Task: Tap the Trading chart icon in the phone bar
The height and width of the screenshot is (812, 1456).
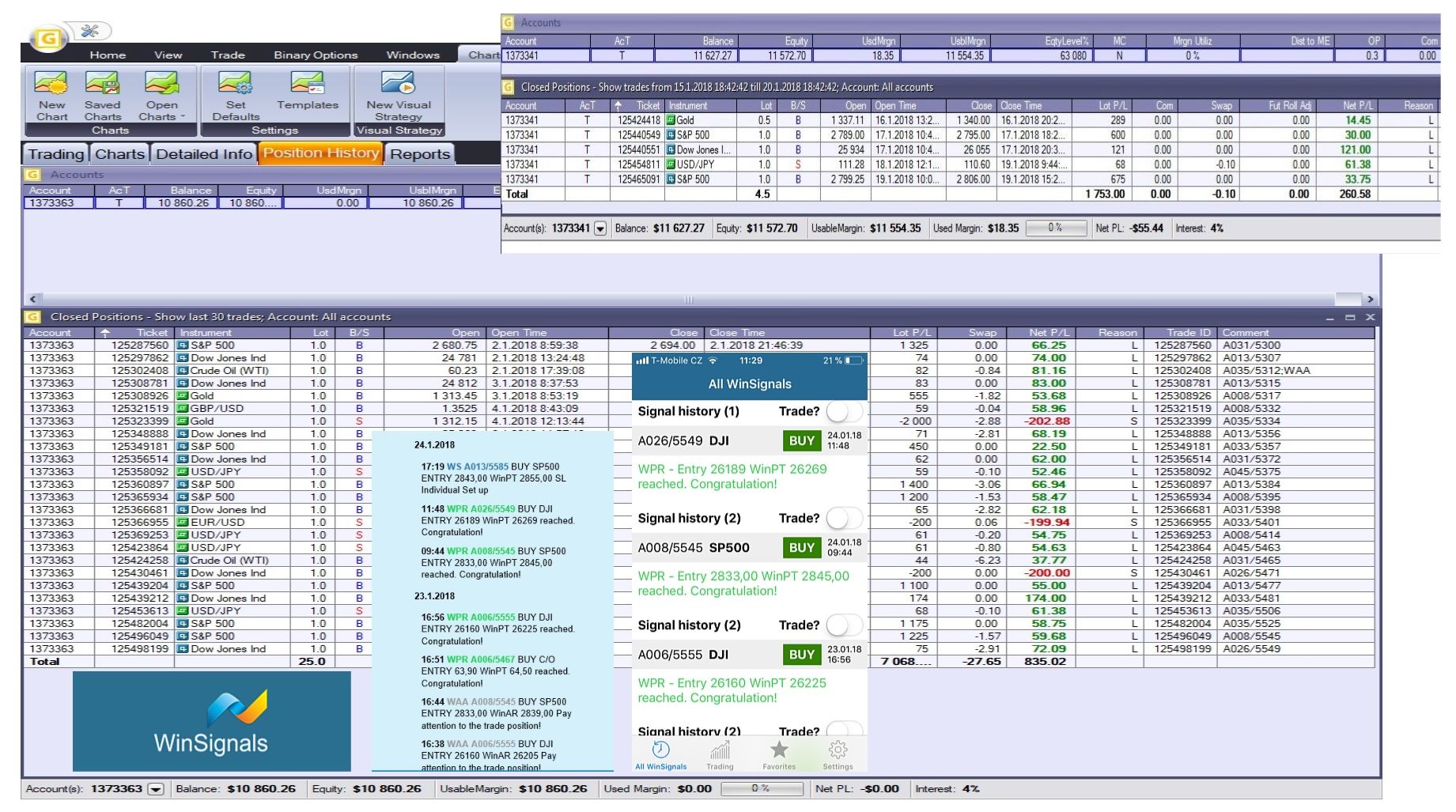Action: tap(720, 750)
